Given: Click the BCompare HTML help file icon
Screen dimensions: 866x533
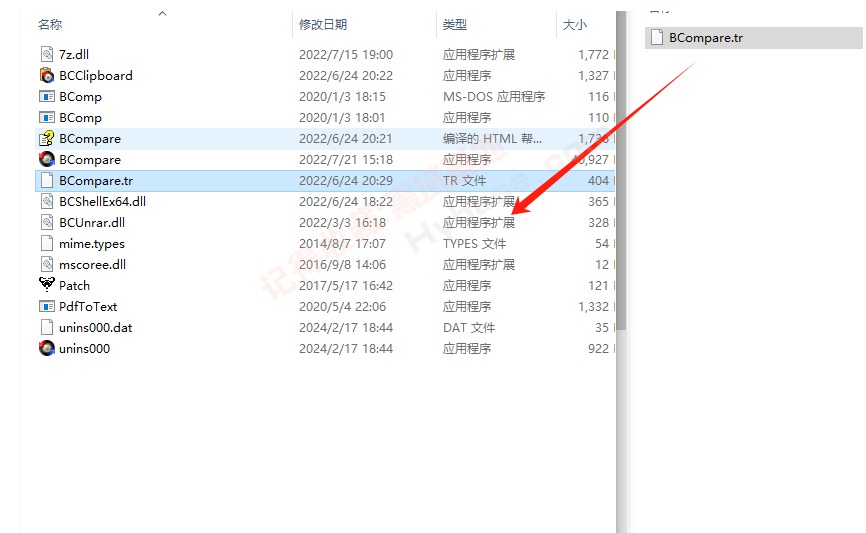Looking at the screenshot, I should pyautogui.click(x=47, y=138).
